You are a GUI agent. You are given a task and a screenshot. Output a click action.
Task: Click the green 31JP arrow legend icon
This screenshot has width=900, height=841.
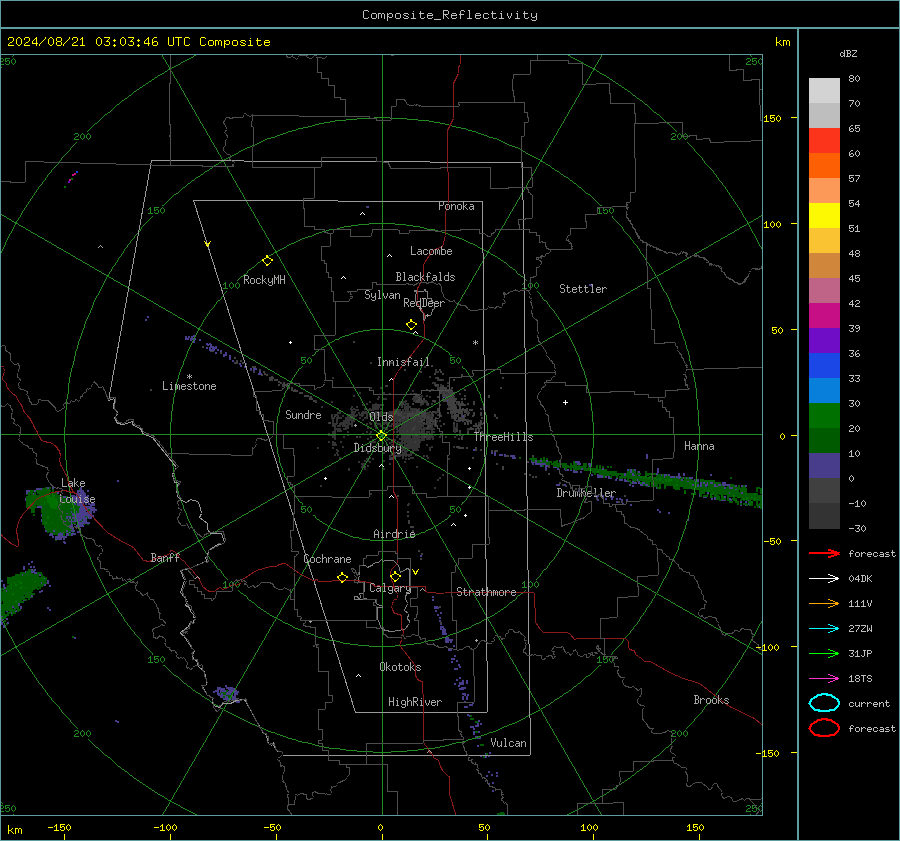(x=824, y=653)
